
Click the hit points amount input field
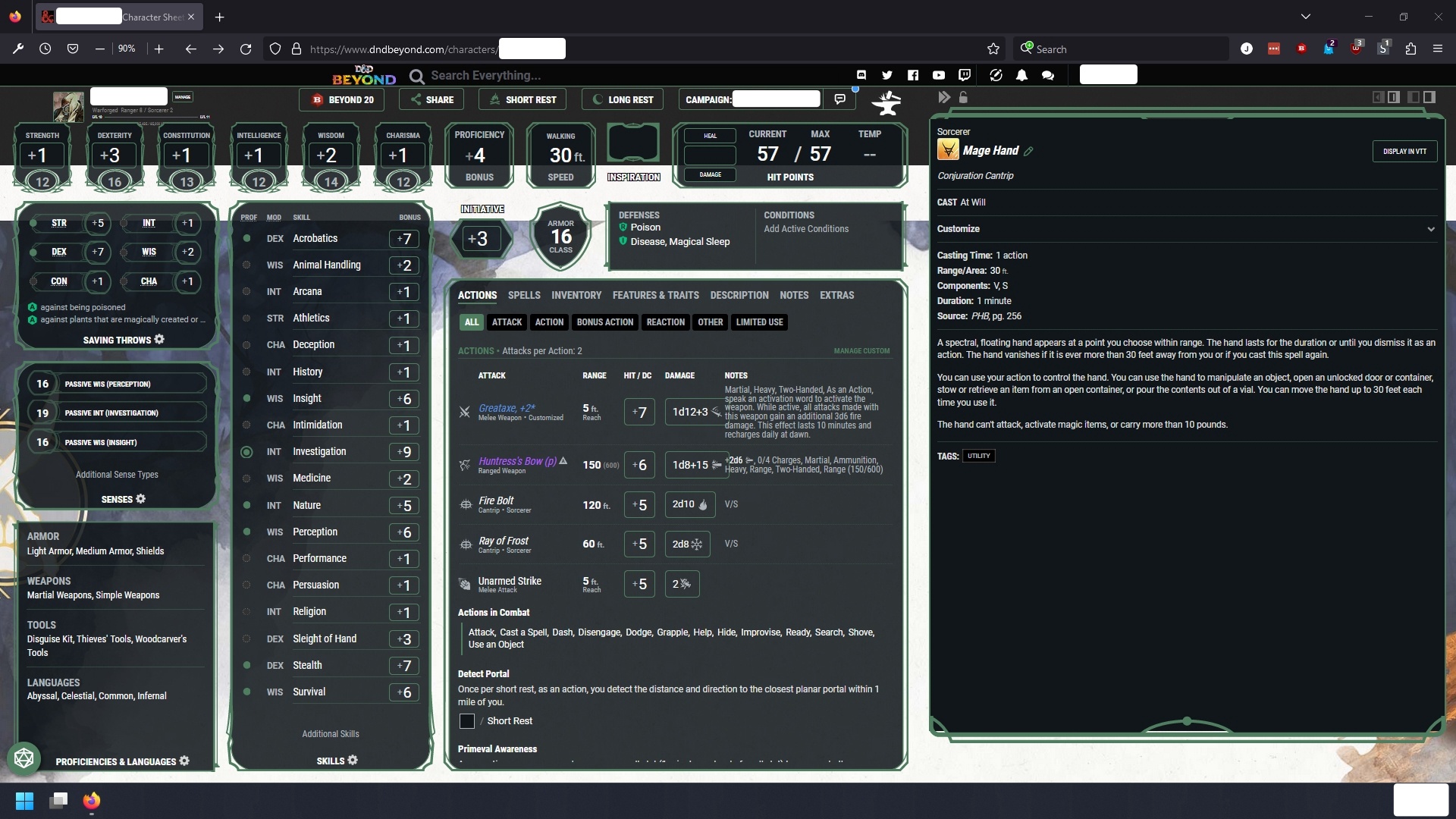(x=710, y=155)
